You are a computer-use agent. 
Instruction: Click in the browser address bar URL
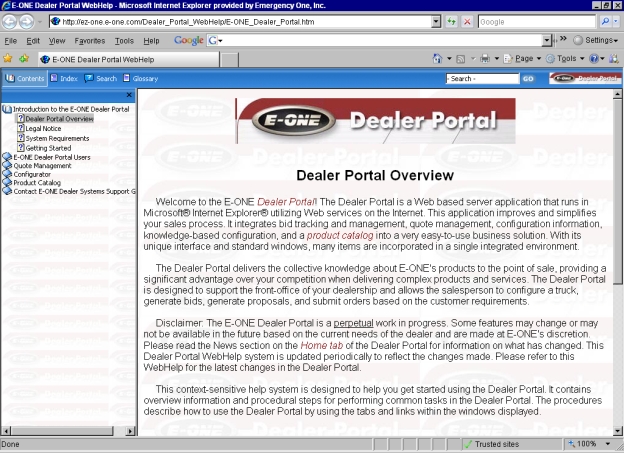(241, 21)
